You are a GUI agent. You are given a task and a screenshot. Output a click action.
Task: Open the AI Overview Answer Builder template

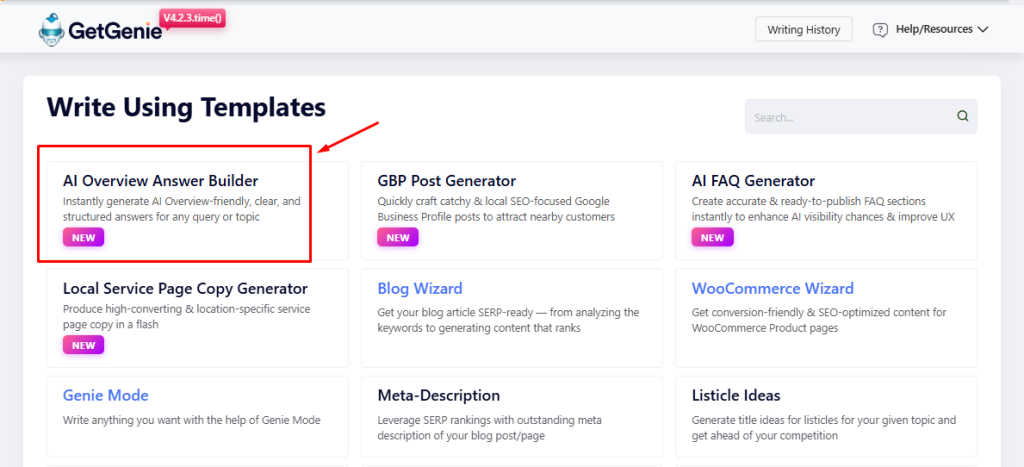[x=160, y=181]
